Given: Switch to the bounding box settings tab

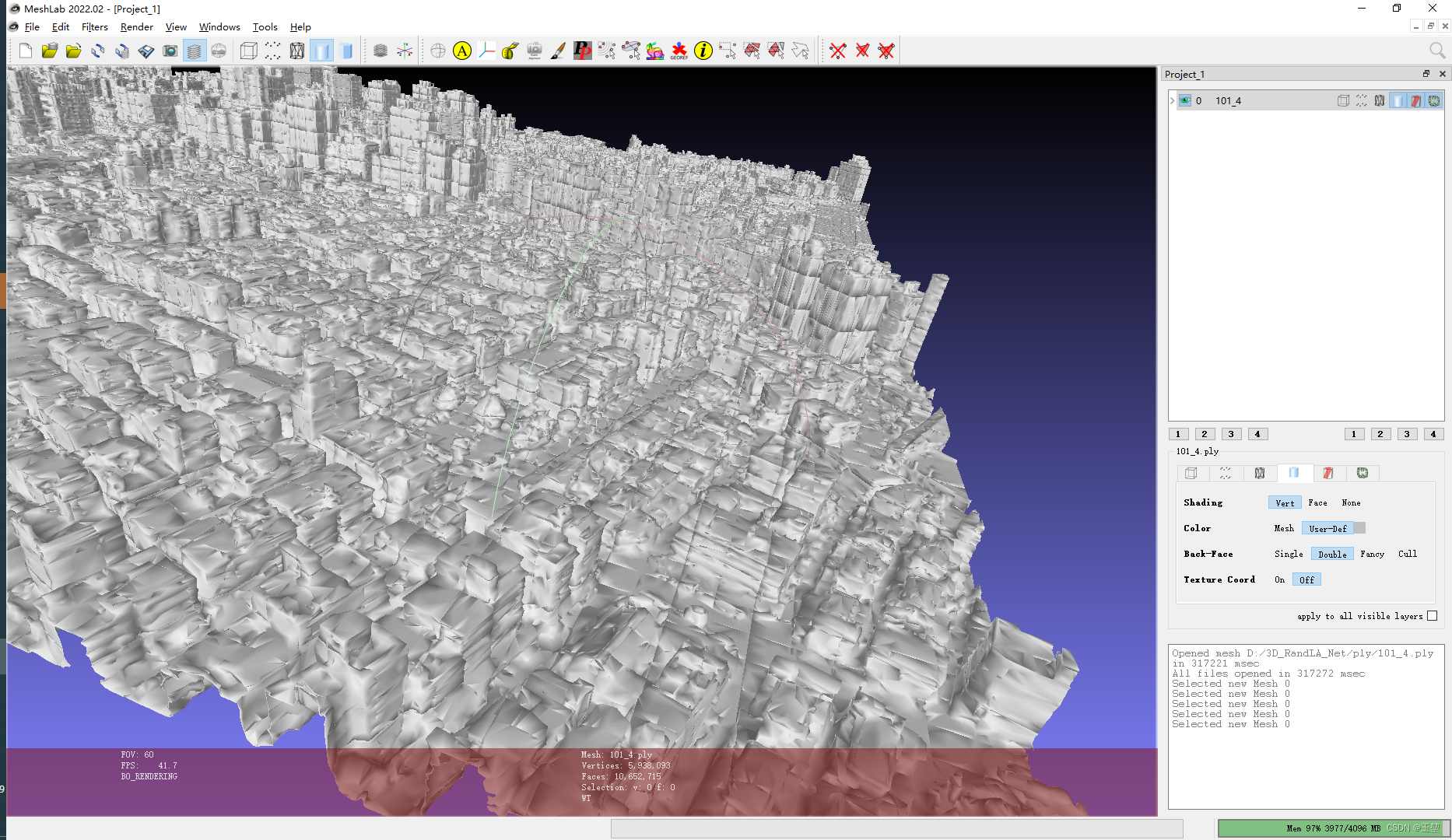Looking at the screenshot, I should [1191, 473].
